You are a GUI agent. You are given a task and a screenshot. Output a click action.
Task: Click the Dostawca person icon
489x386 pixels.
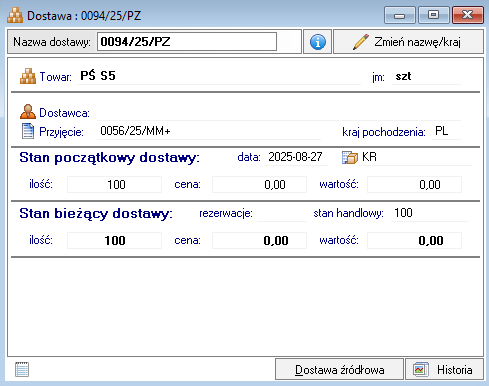(28, 112)
